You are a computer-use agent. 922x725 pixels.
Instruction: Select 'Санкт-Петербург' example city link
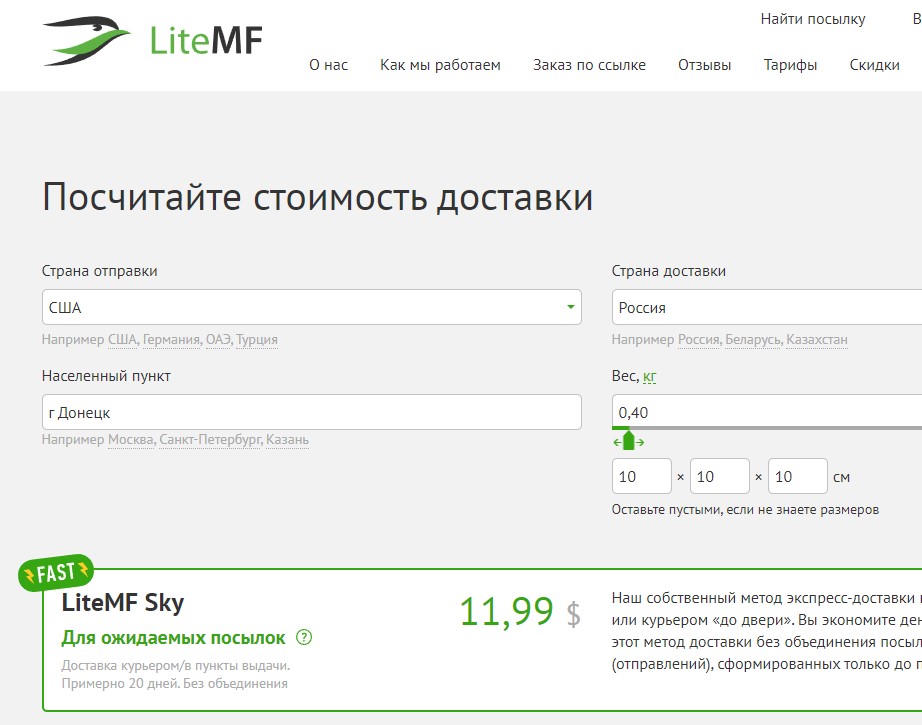pyautogui.click(x=209, y=440)
